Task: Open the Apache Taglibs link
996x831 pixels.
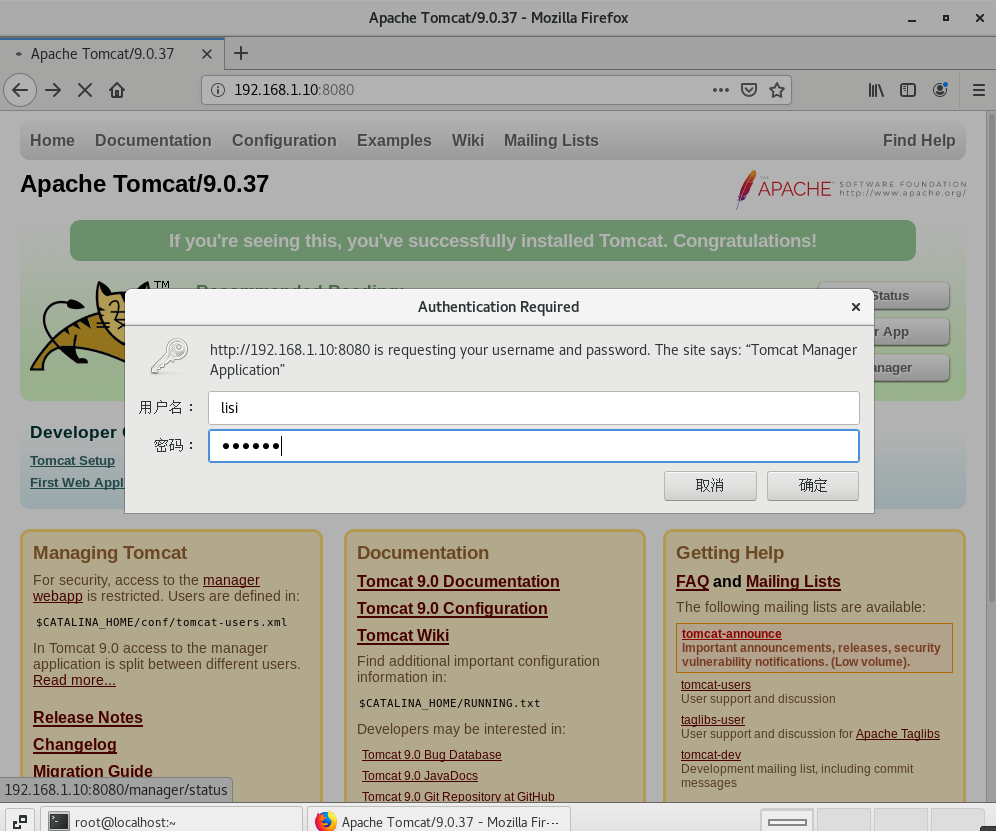Action: click(898, 734)
